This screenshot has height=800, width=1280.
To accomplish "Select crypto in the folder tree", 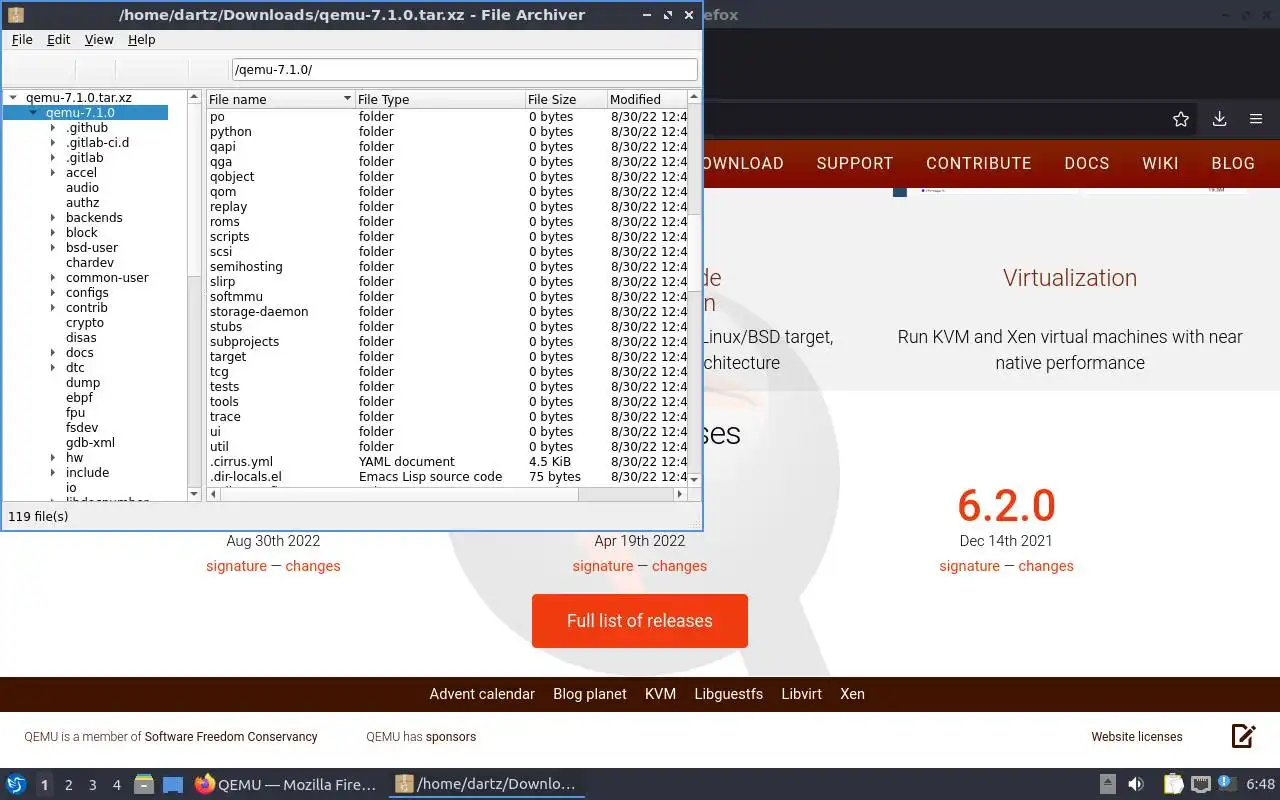I will click(85, 323).
